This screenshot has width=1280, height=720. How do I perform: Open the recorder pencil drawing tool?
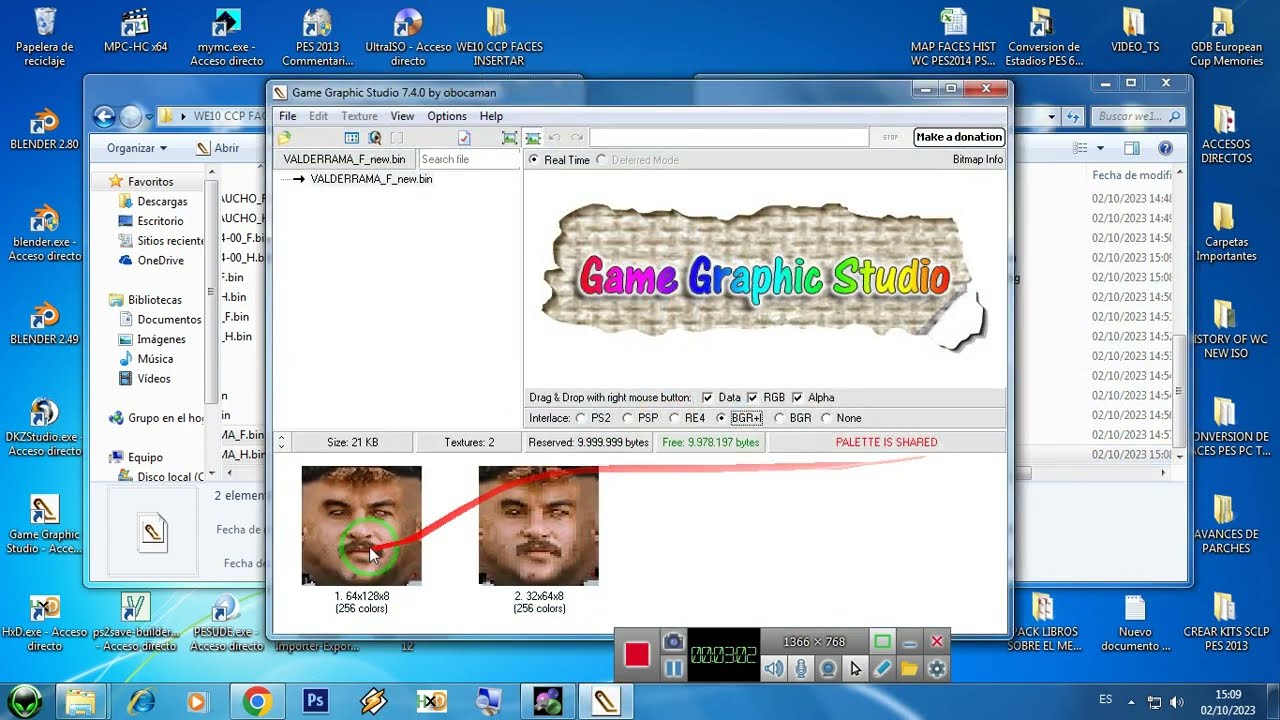click(x=882, y=669)
